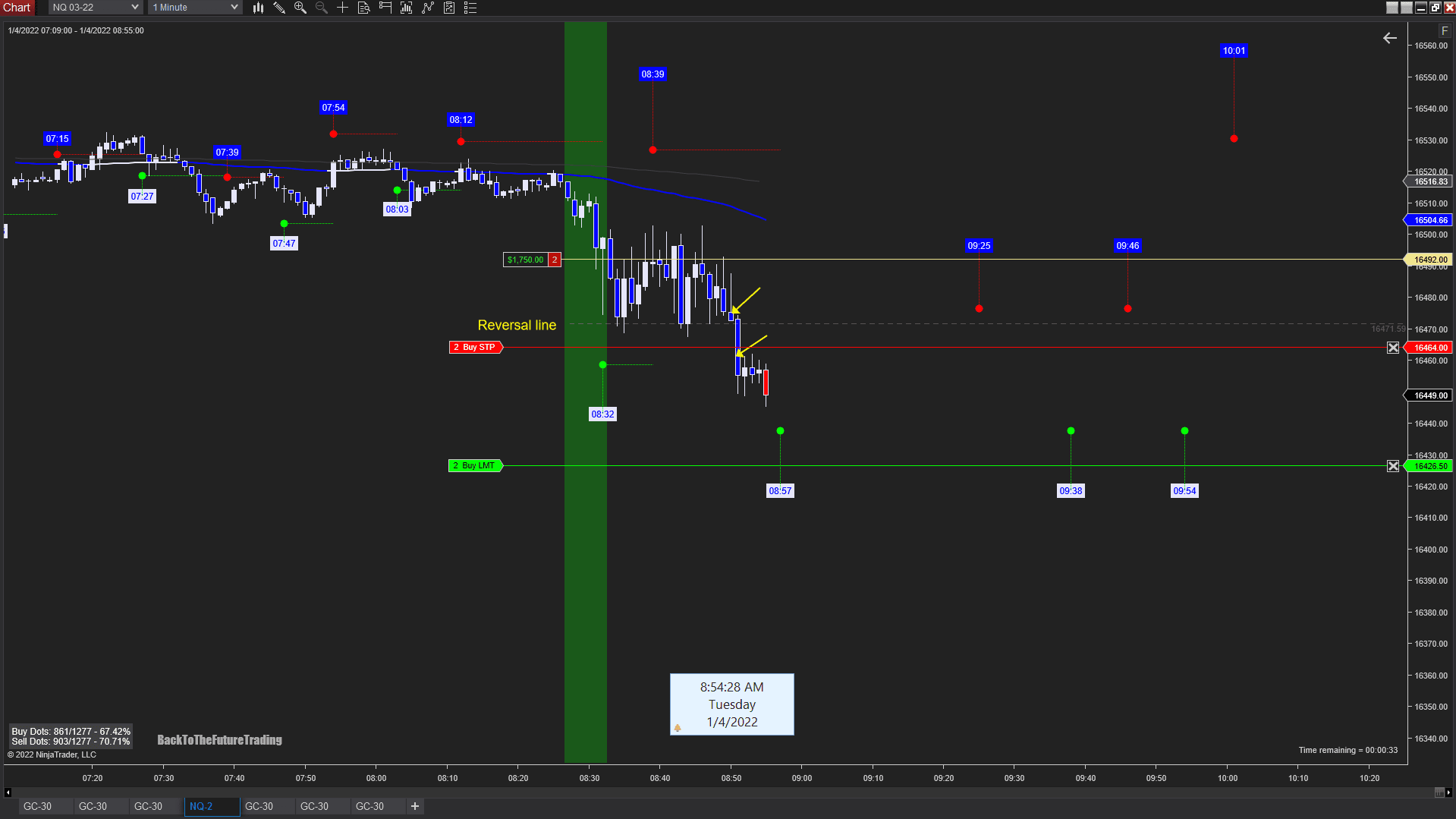Select the 2 Buy STP order flag

click(x=476, y=348)
